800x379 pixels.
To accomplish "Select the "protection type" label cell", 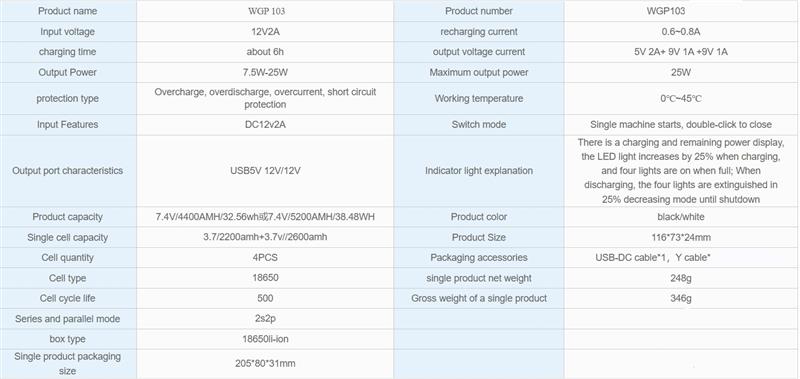I will (x=67, y=98).
